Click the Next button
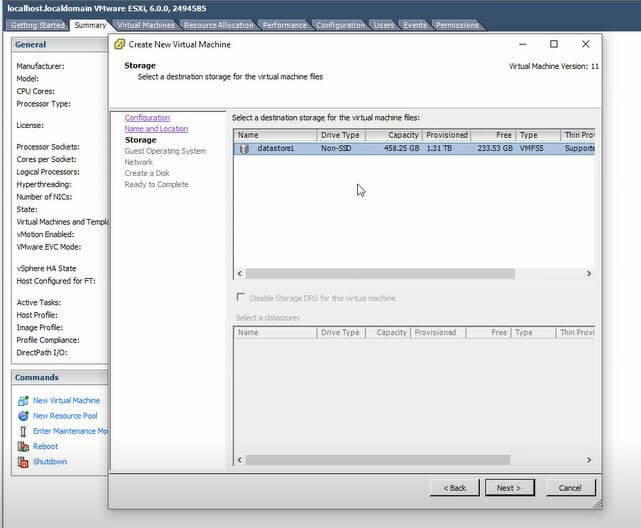The height and width of the screenshot is (528, 641). coord(509,488)
